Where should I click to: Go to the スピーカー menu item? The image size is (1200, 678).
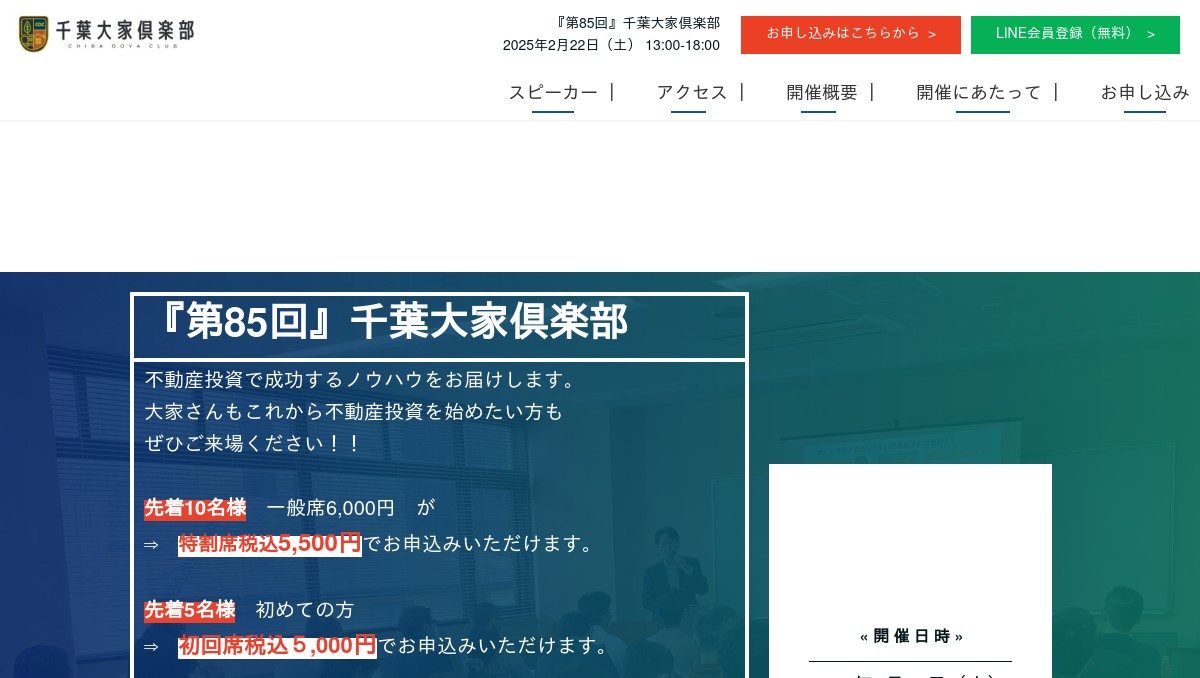coord(553,93)
